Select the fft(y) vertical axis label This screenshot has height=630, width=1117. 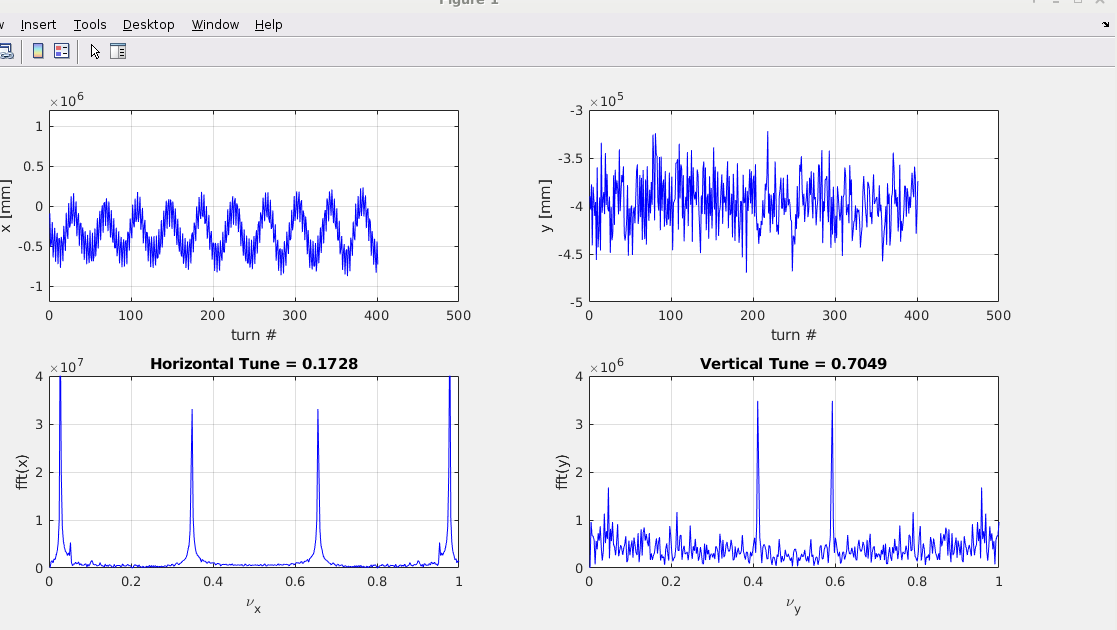click(561, 472)
